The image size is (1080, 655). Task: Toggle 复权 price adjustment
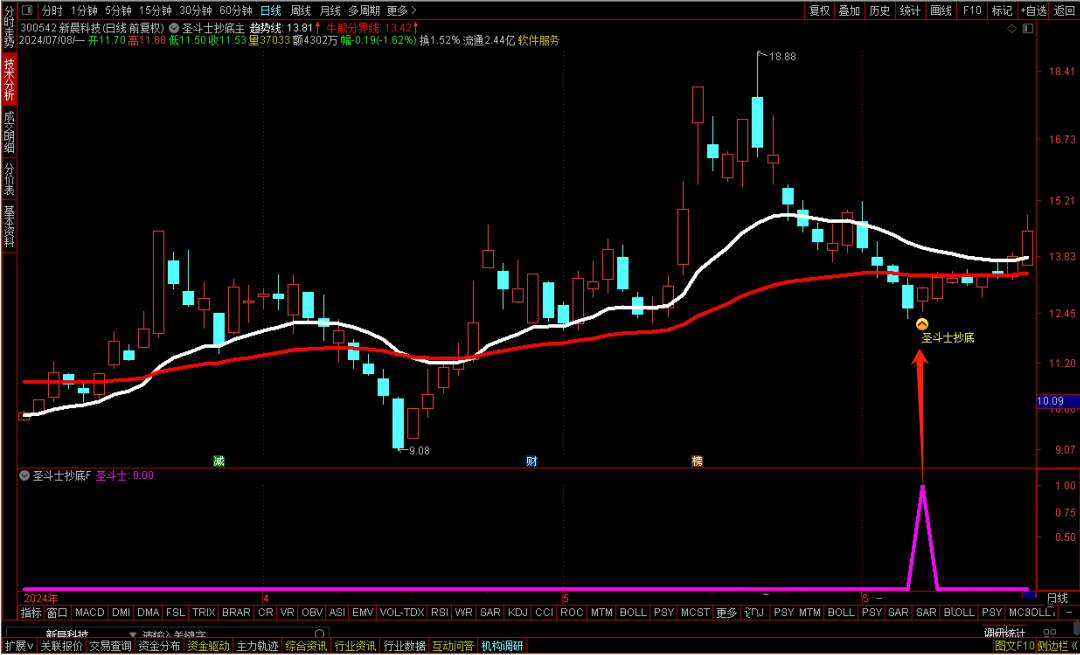coord(819,10)
